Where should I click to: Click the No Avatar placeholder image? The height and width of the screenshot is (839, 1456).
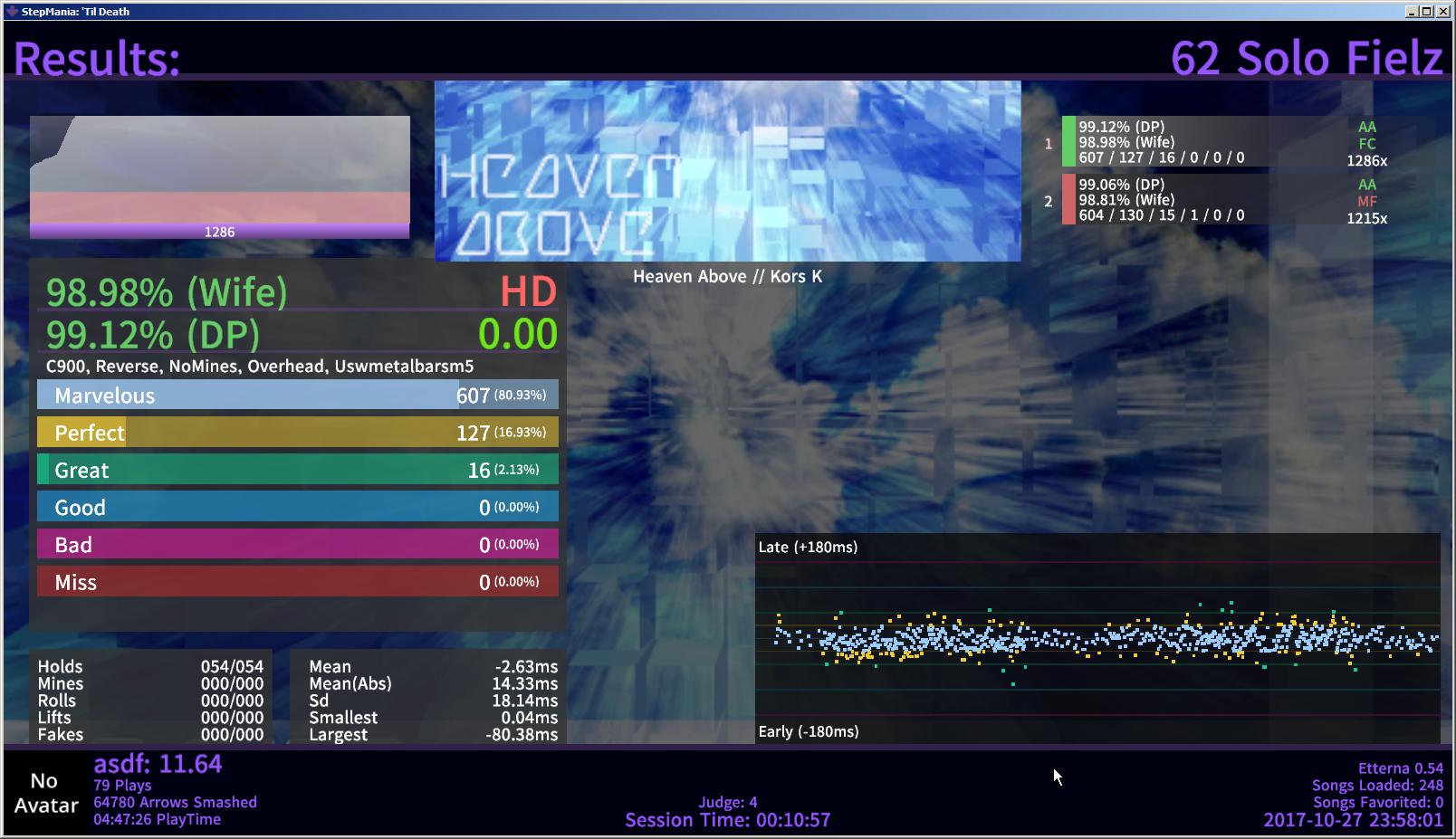pyautogui.click(x=45, y=793)
